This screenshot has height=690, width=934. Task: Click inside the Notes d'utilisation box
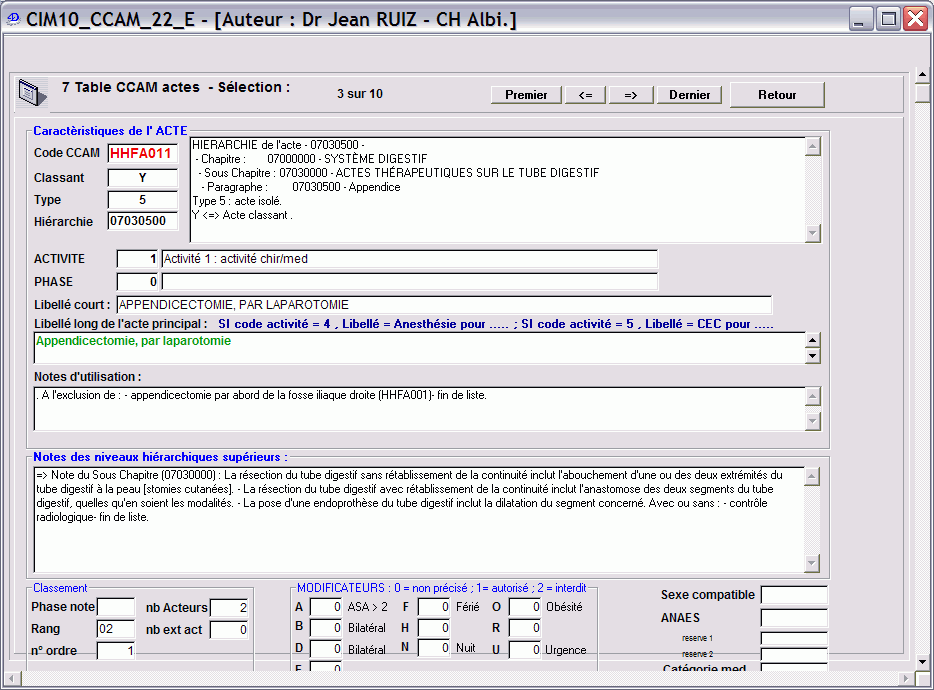click(x=419, y=409)
